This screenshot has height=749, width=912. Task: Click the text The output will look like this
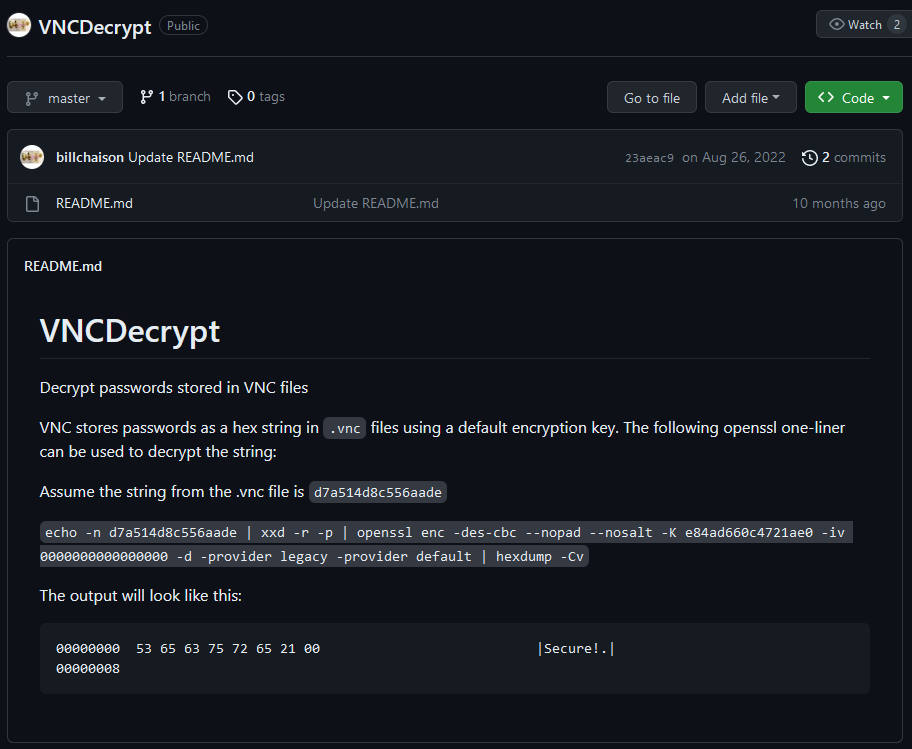[141, 596]
